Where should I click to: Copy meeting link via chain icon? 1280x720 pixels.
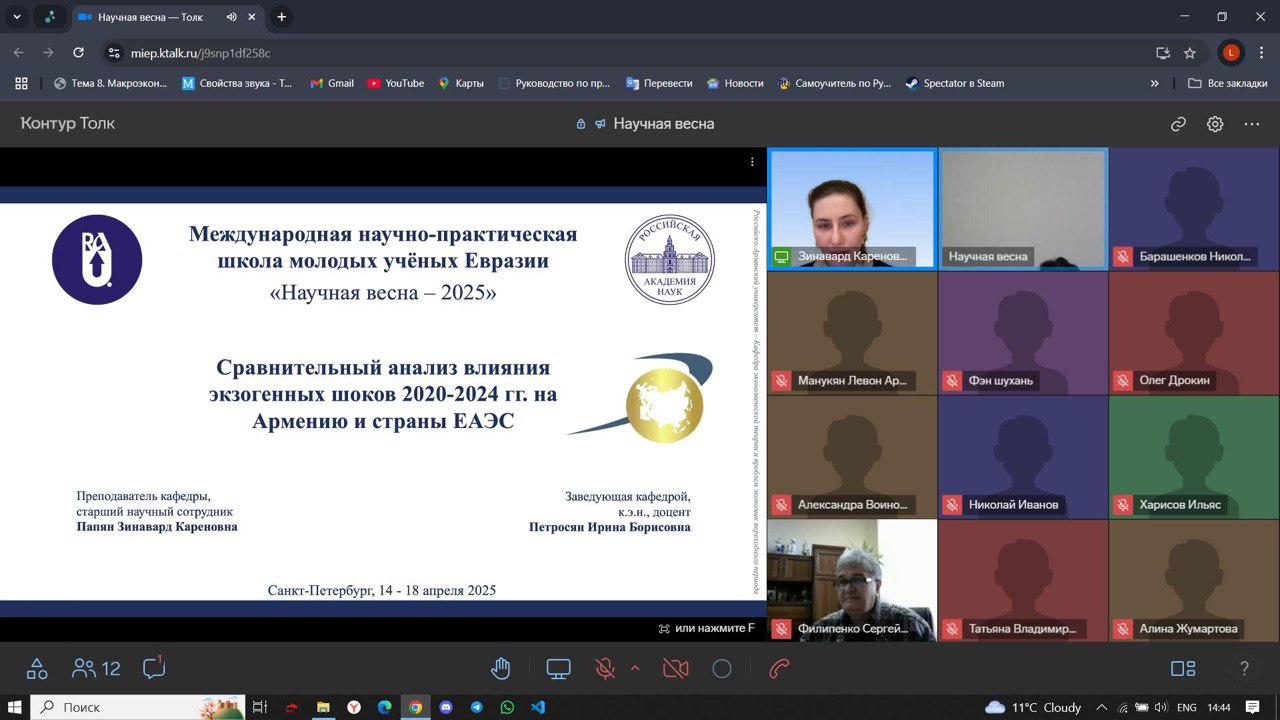1178,124
